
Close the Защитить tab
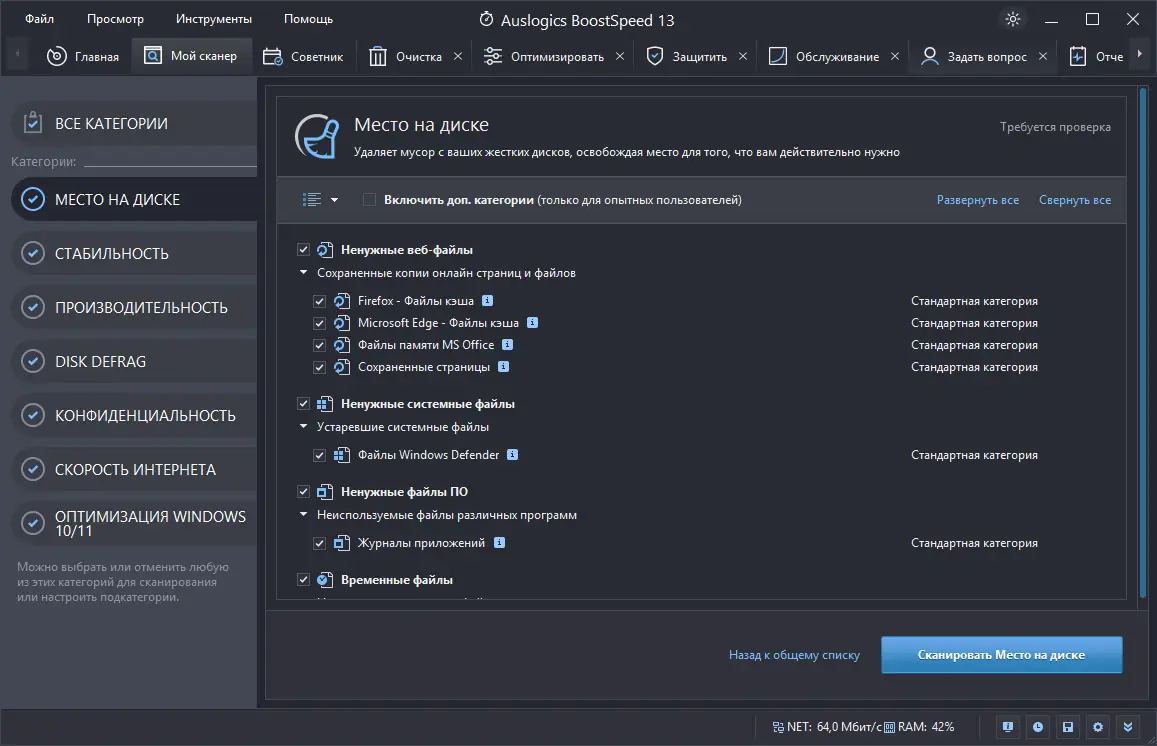tap(743, 56)
